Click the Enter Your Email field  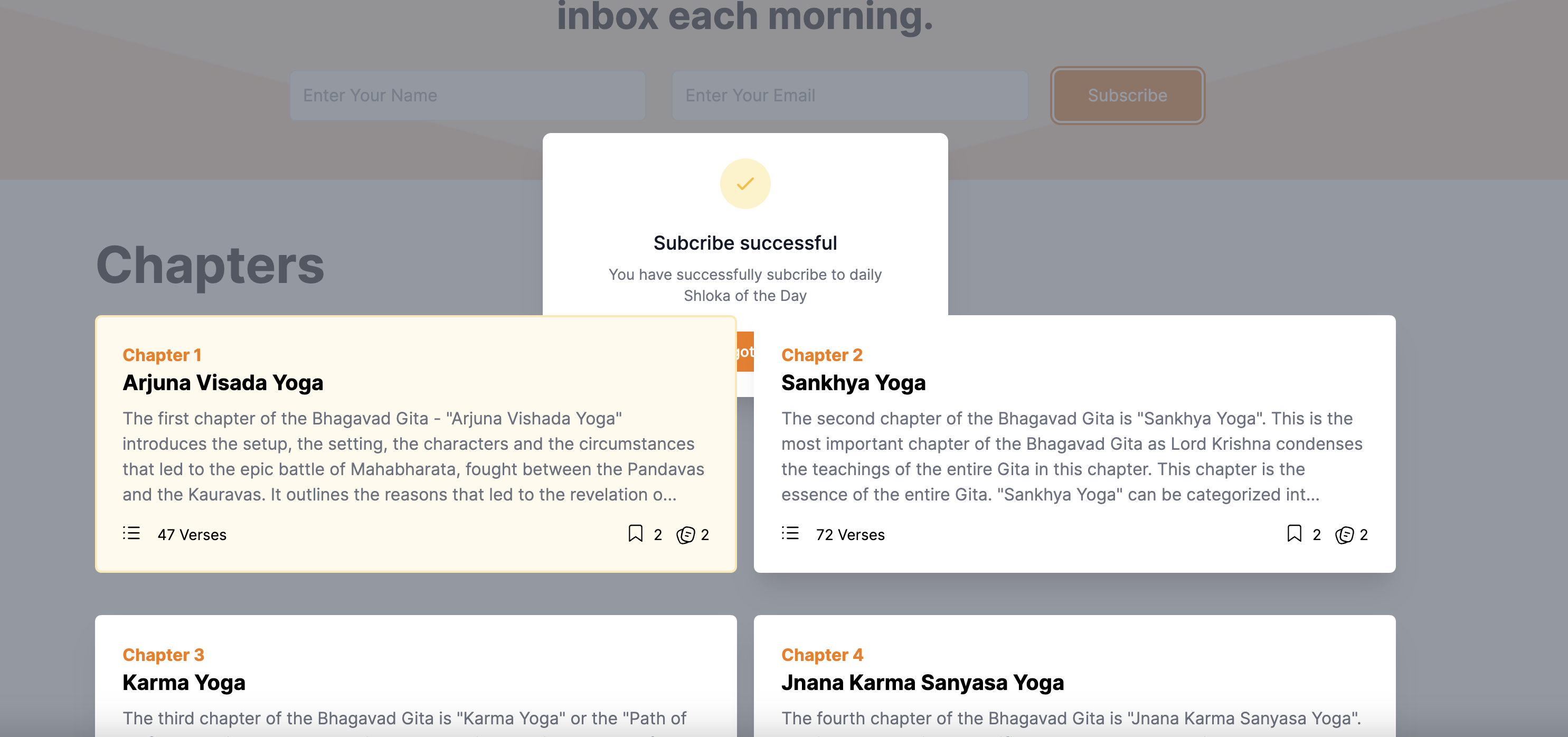[x=850, y=95]
